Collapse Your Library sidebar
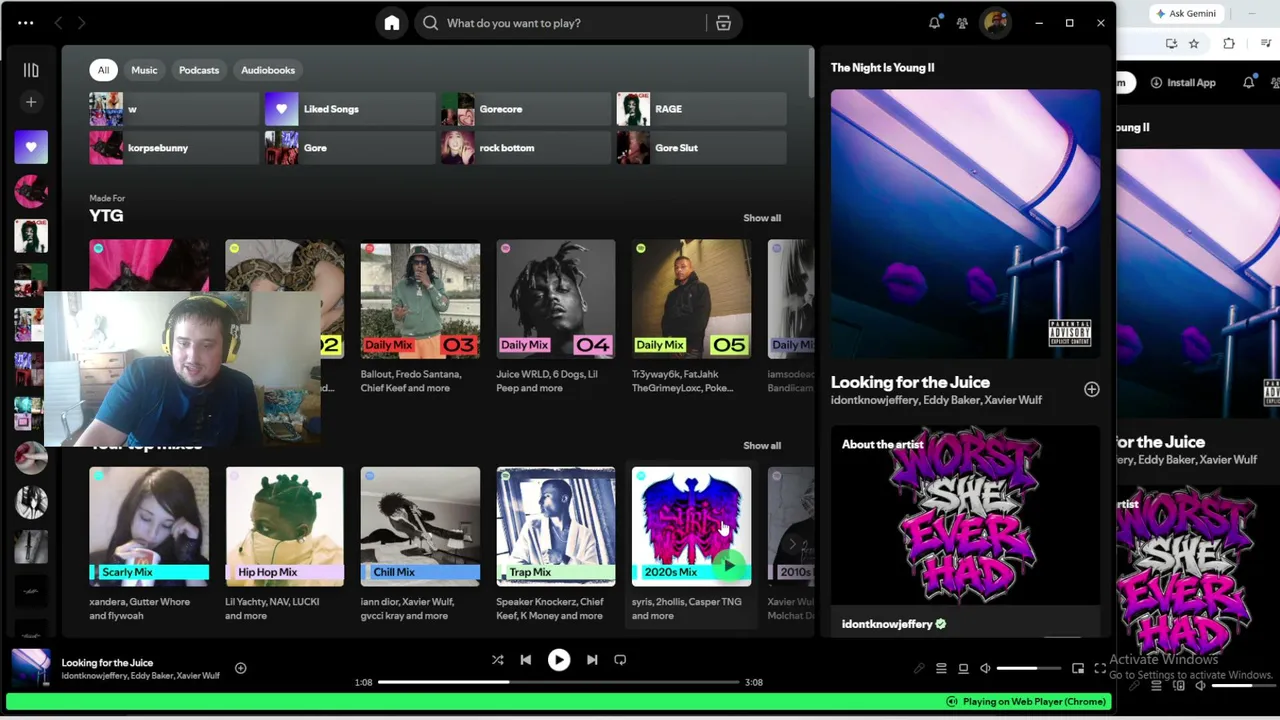 pos(31,70)
